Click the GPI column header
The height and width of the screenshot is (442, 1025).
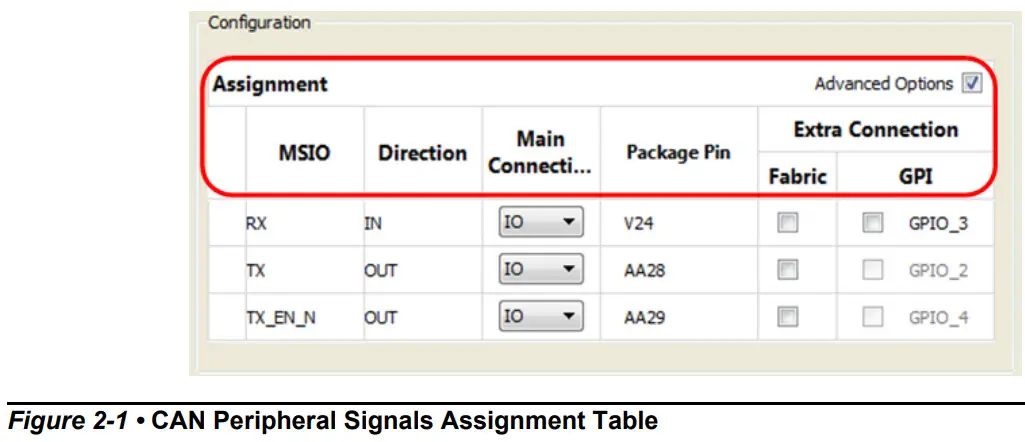[x=915, y=177]
